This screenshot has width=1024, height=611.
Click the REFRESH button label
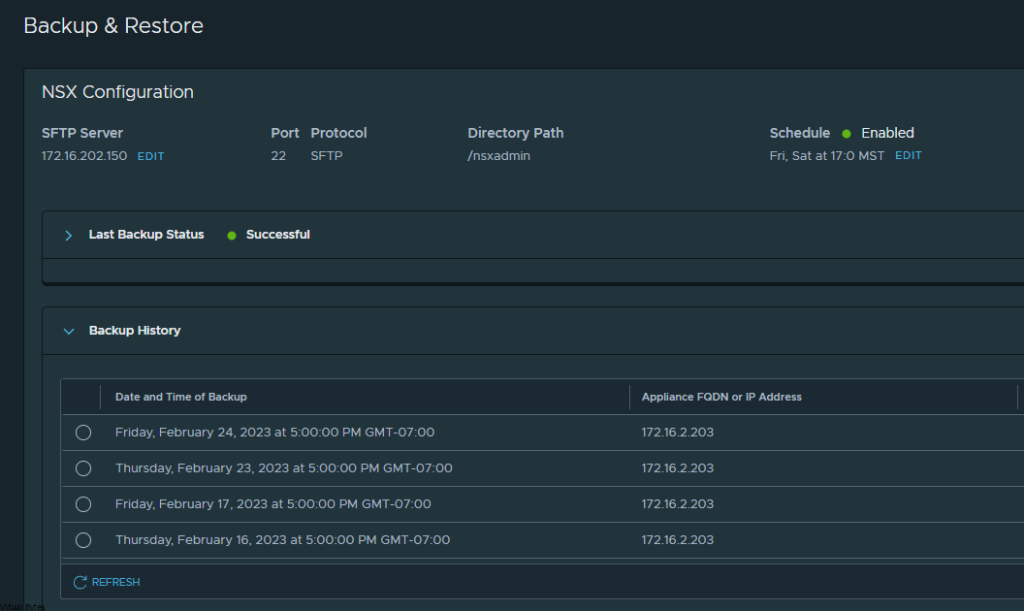[116, 582]
